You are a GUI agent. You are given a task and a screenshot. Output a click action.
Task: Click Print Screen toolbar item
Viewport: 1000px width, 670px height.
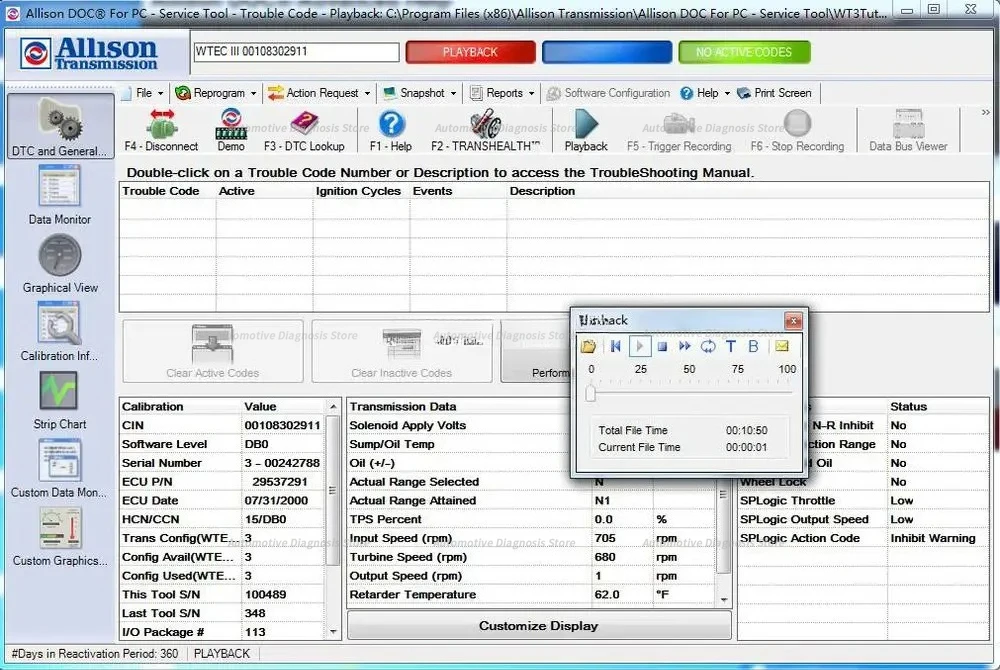tap(774, 93)
